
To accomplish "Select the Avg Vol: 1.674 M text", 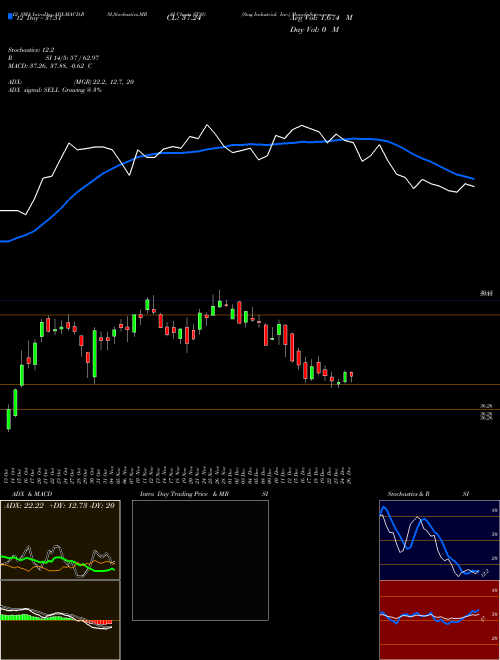I will 321,18.
